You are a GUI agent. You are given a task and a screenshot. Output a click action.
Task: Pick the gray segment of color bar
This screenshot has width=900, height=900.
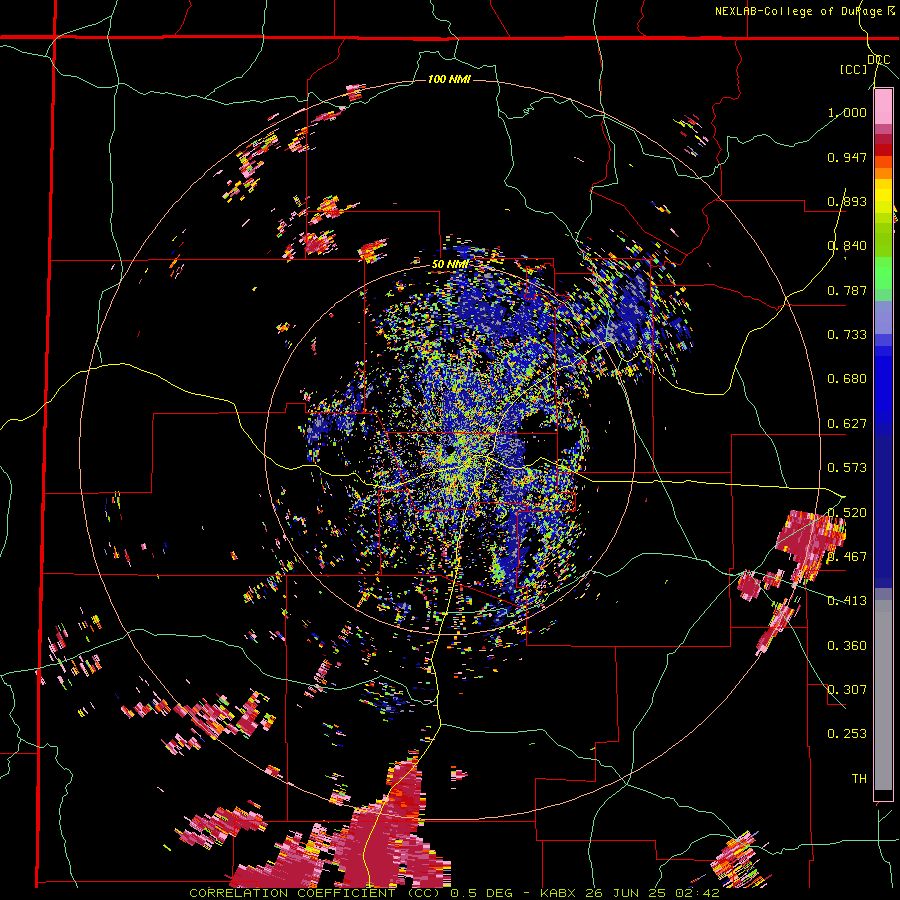(x=883, y=695)
